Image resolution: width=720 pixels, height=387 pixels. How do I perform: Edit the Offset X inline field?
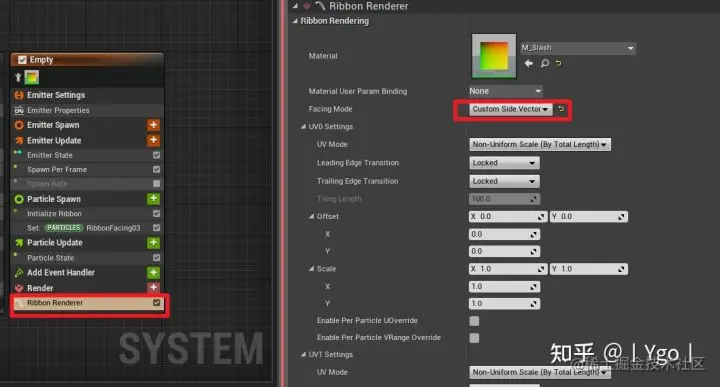click(508, 216)
